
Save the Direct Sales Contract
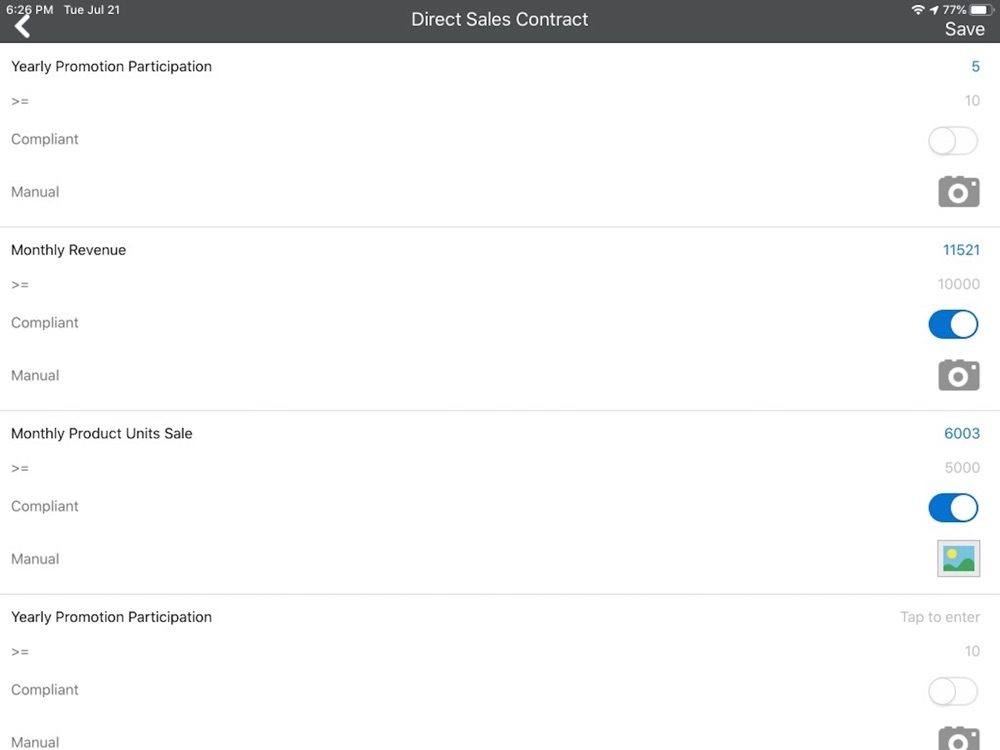click(x=964, y=29)
